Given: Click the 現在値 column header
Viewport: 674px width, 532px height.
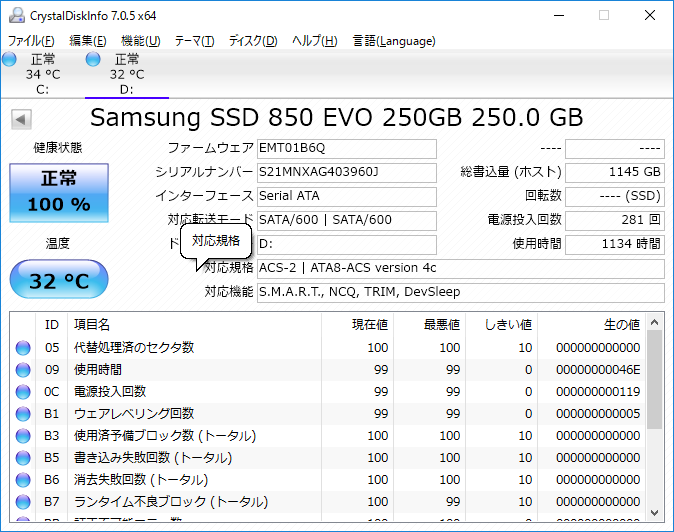Looking at the screenshot, I should click(x=357, y=324).
